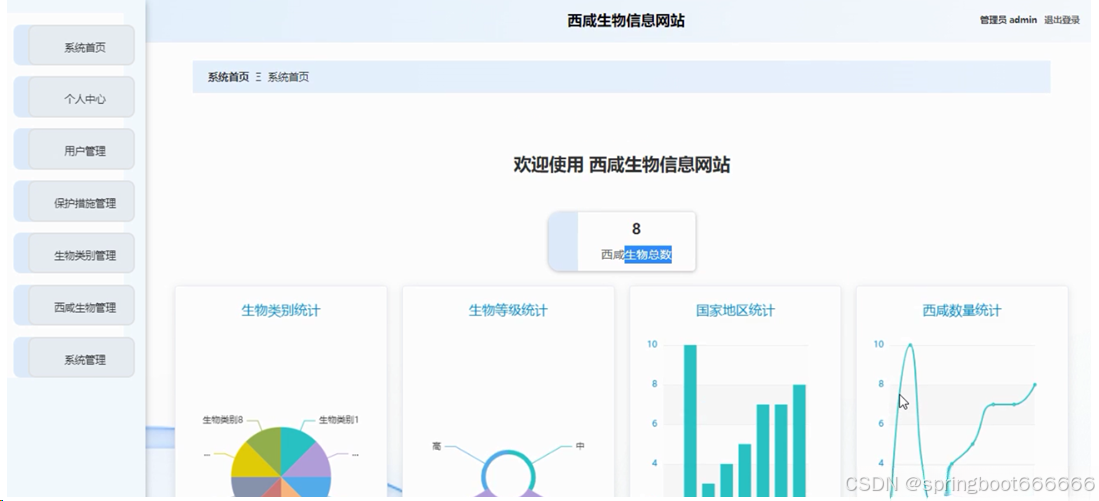Click the 生物类别8 pie label

[223, 420]
